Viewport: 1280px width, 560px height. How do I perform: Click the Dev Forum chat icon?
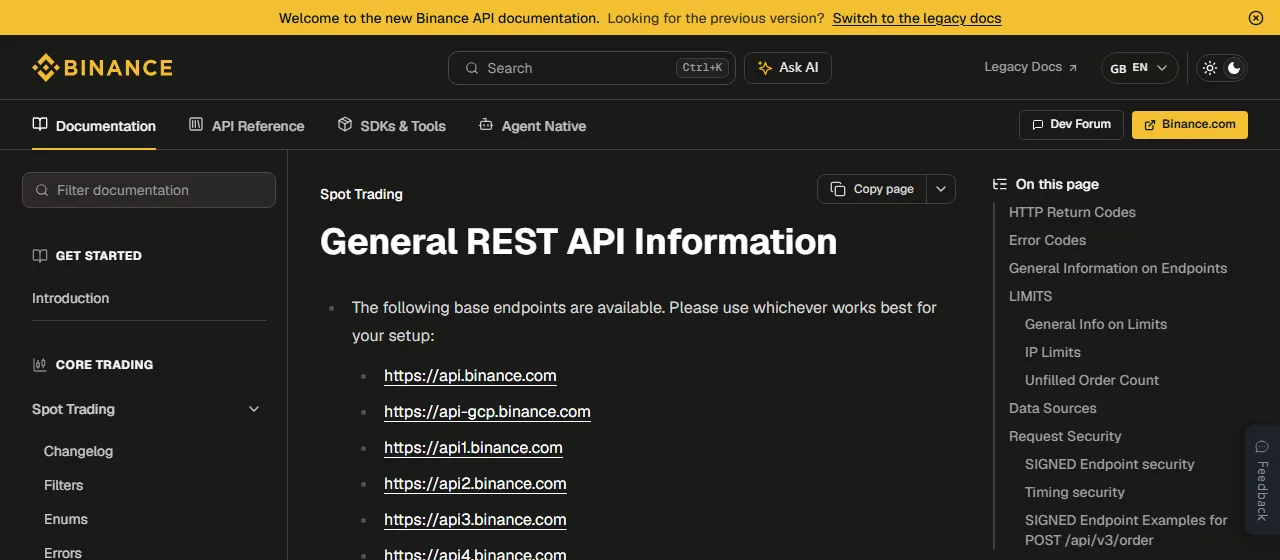point(1037,125)
